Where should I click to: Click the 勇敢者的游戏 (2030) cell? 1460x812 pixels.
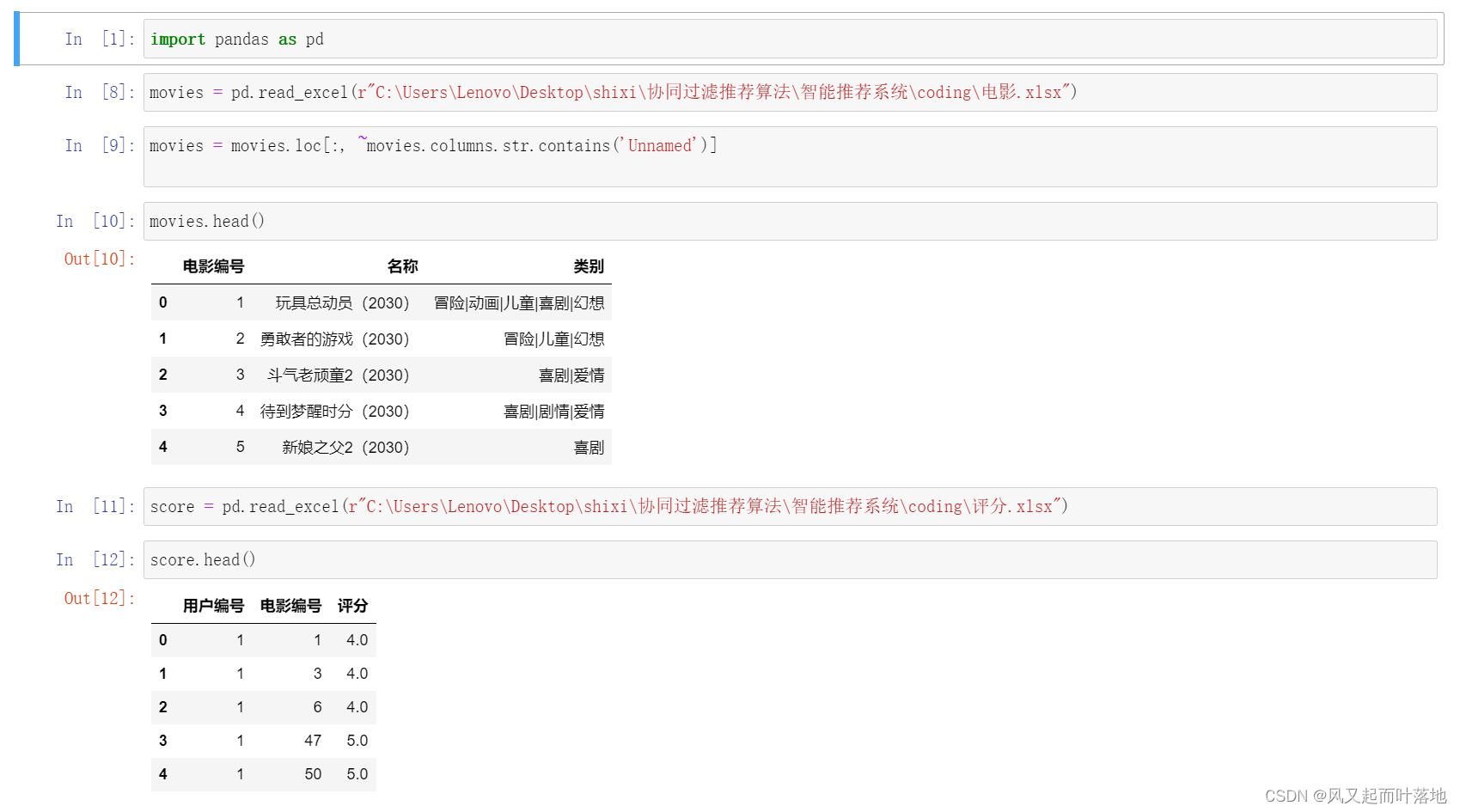coord(334,339)
